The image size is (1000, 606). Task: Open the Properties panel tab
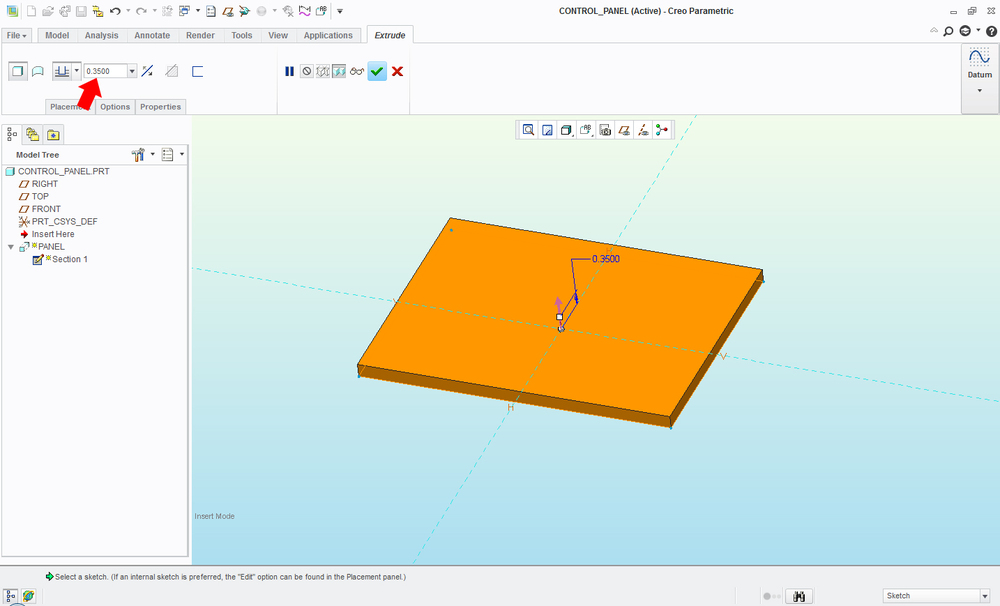coord(160,107)
